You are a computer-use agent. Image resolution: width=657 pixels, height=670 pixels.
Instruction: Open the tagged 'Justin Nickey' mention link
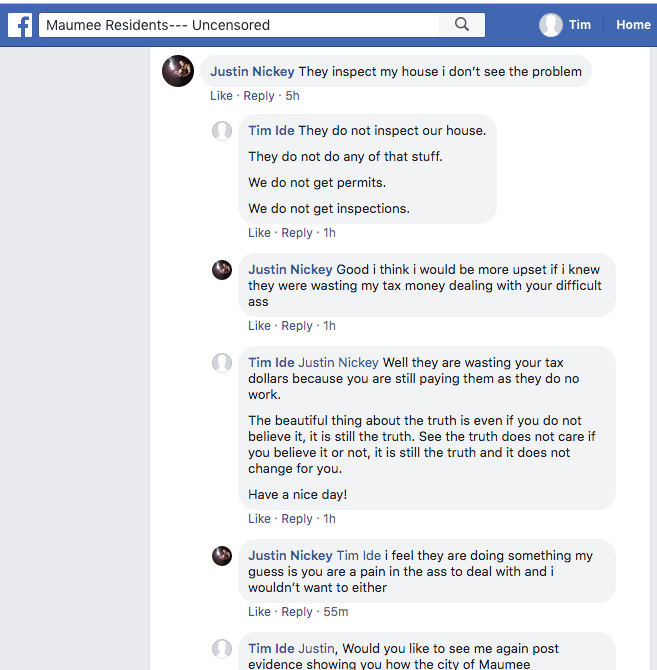point(339,362)
